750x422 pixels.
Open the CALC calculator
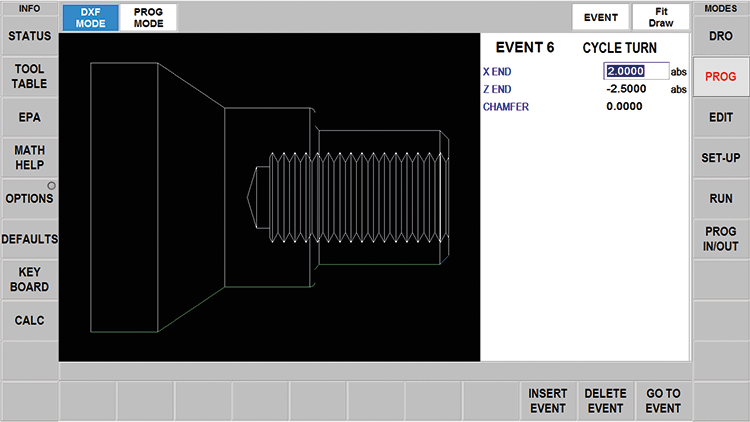pyautogui.click(x=30, y=320)
